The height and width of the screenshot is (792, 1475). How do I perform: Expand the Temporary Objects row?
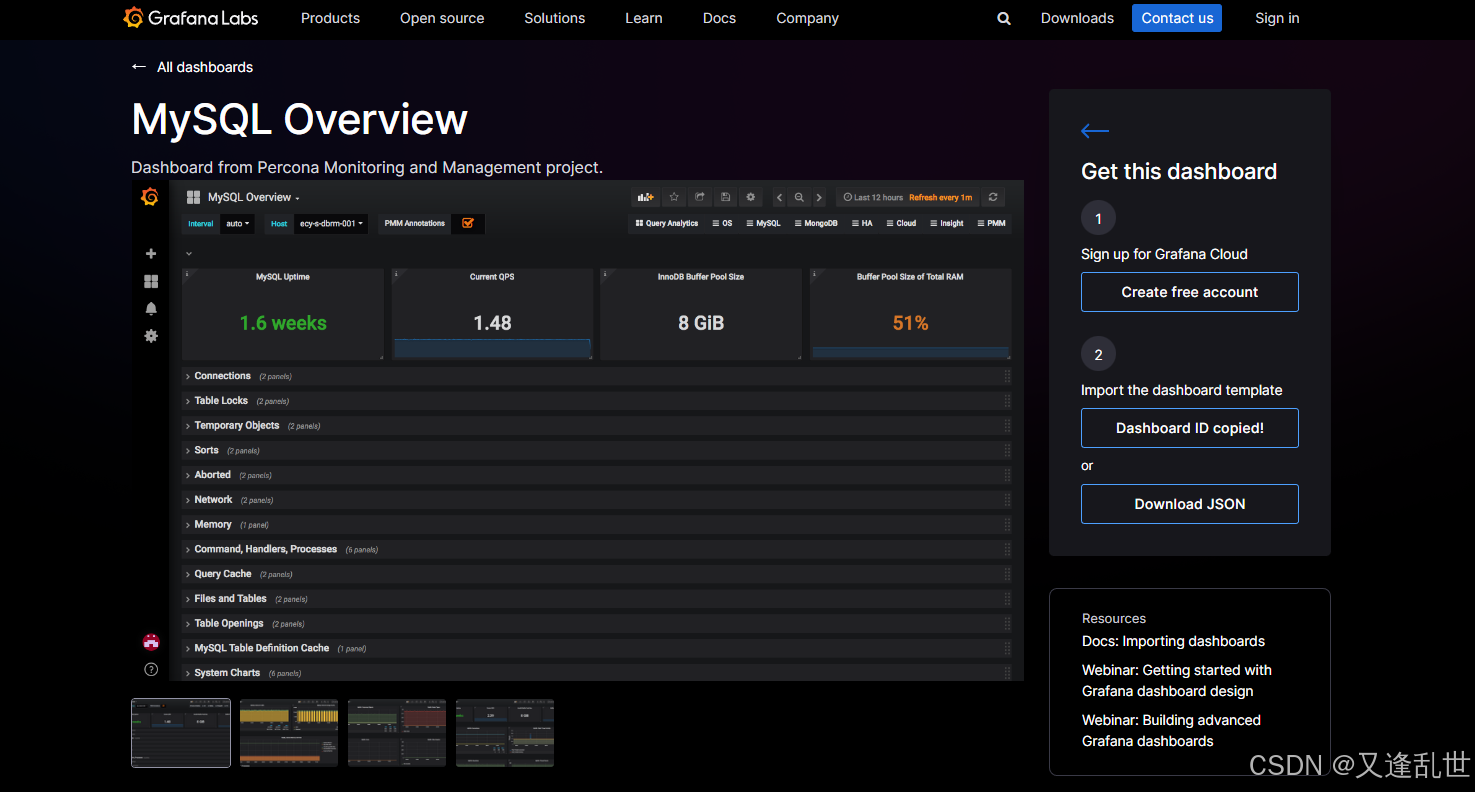pos(596,425)
